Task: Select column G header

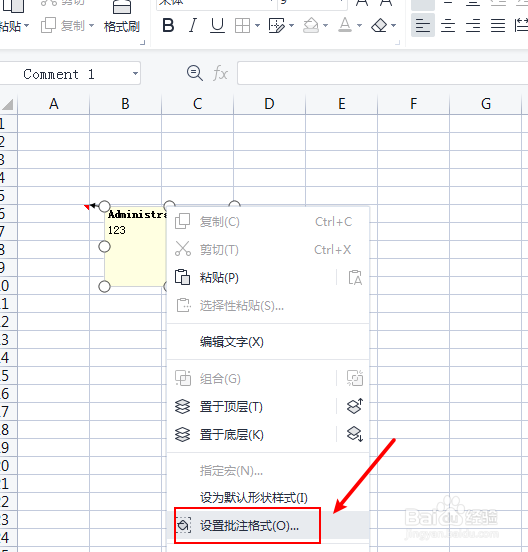Action: click(486, 104)
